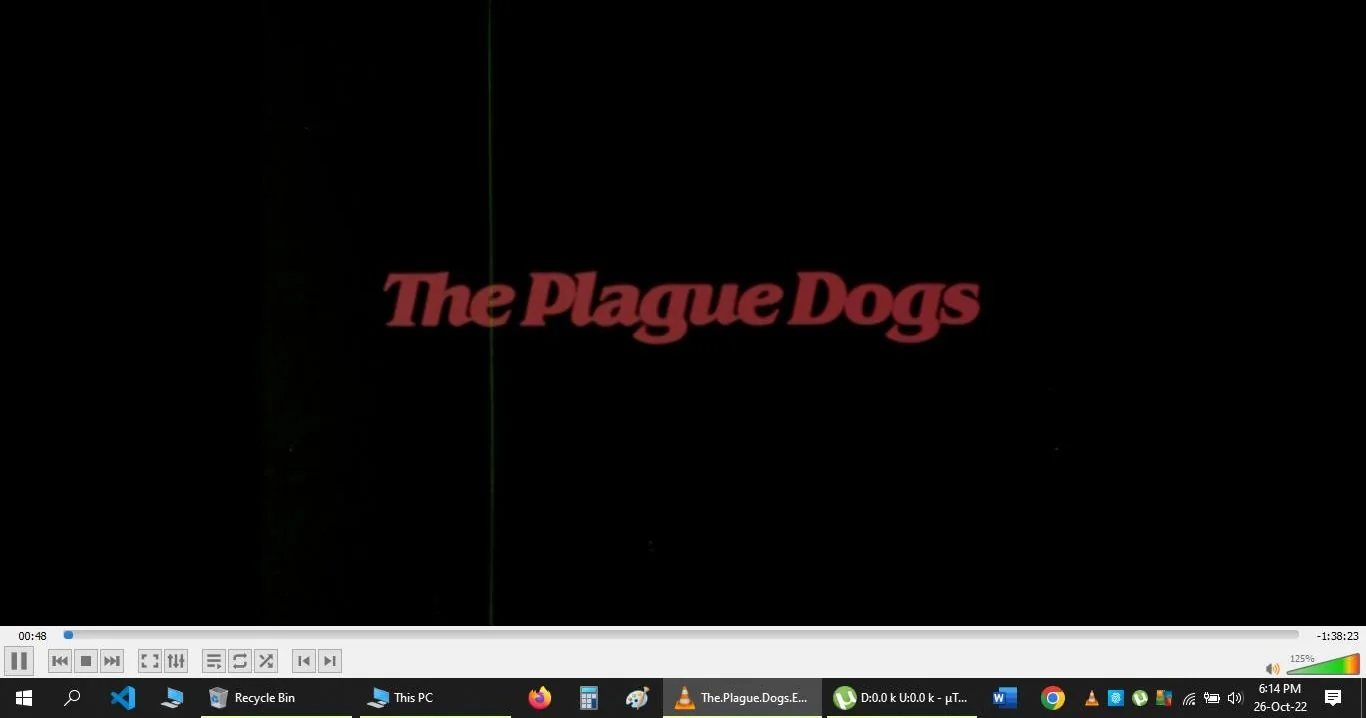Click the elapsed time 00:48

[x=32, y=636]
